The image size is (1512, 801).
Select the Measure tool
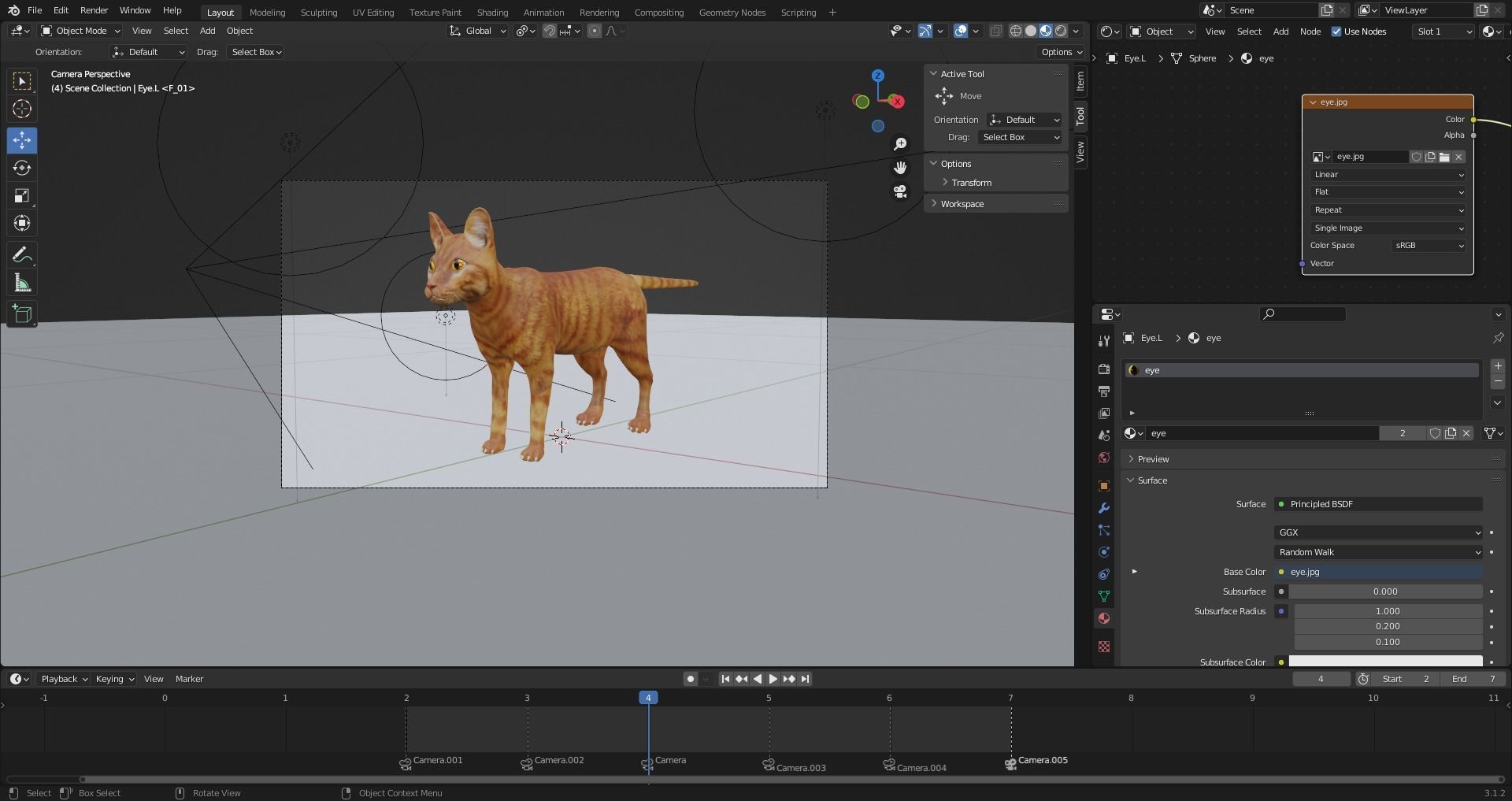point(22,283)
